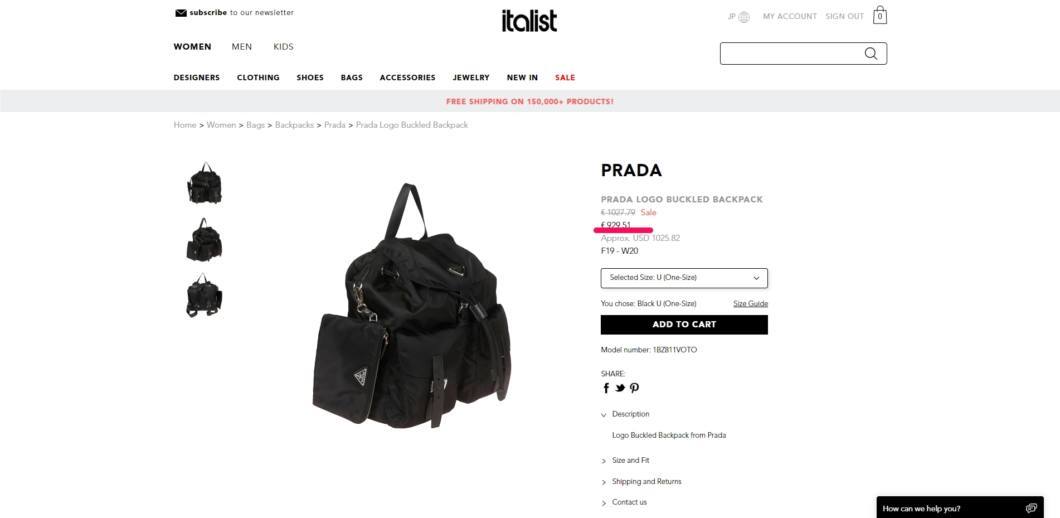Switch to the MEN tab

[241, 47]
